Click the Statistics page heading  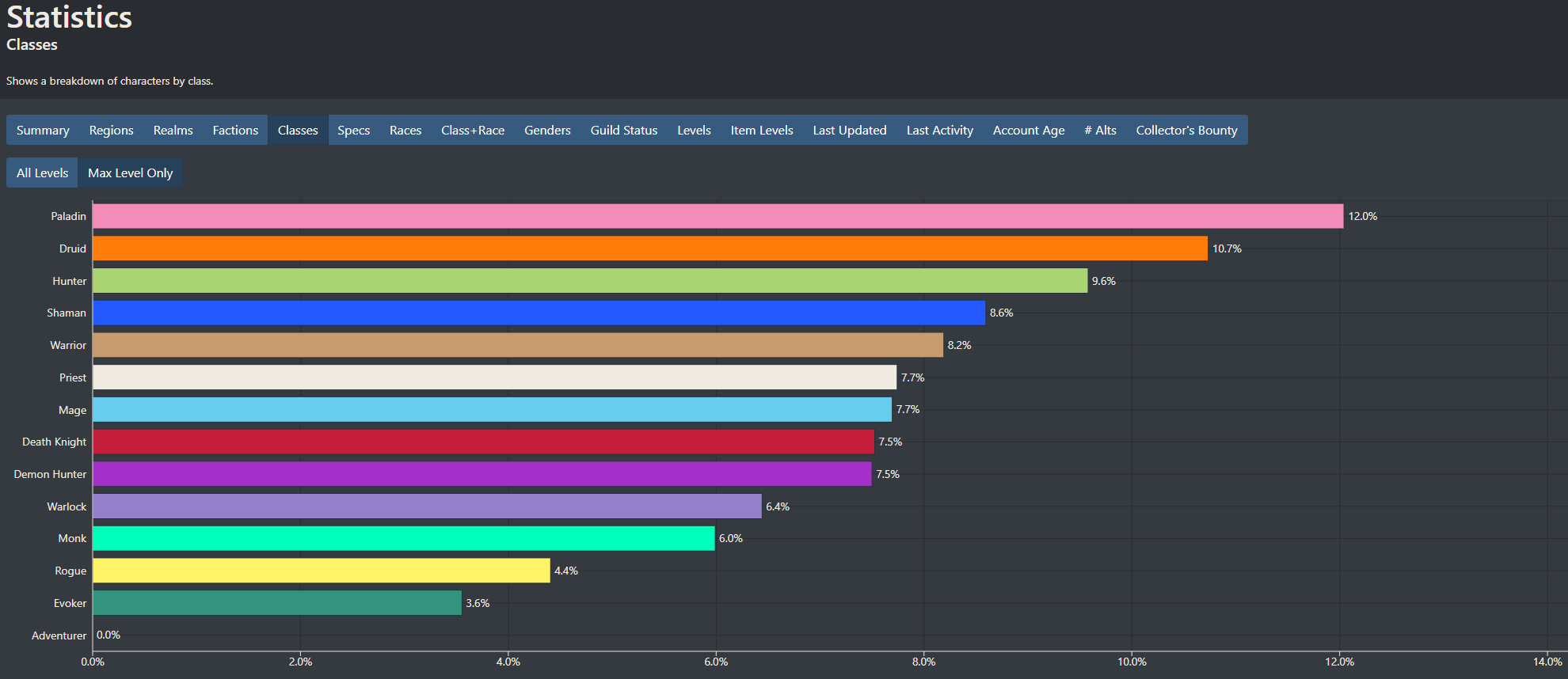[x=69, y=17]
